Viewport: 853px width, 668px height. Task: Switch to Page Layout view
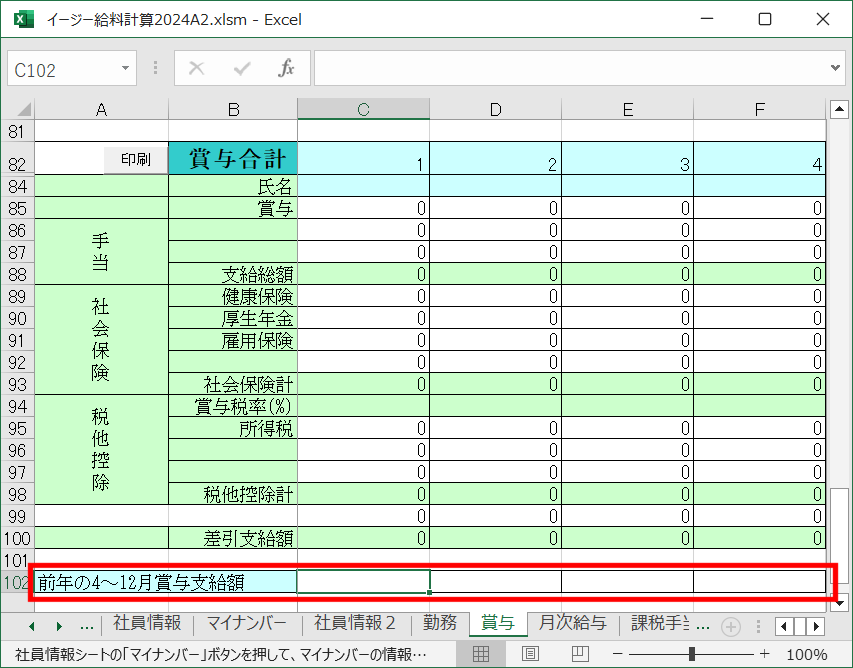tap(530, 654)
